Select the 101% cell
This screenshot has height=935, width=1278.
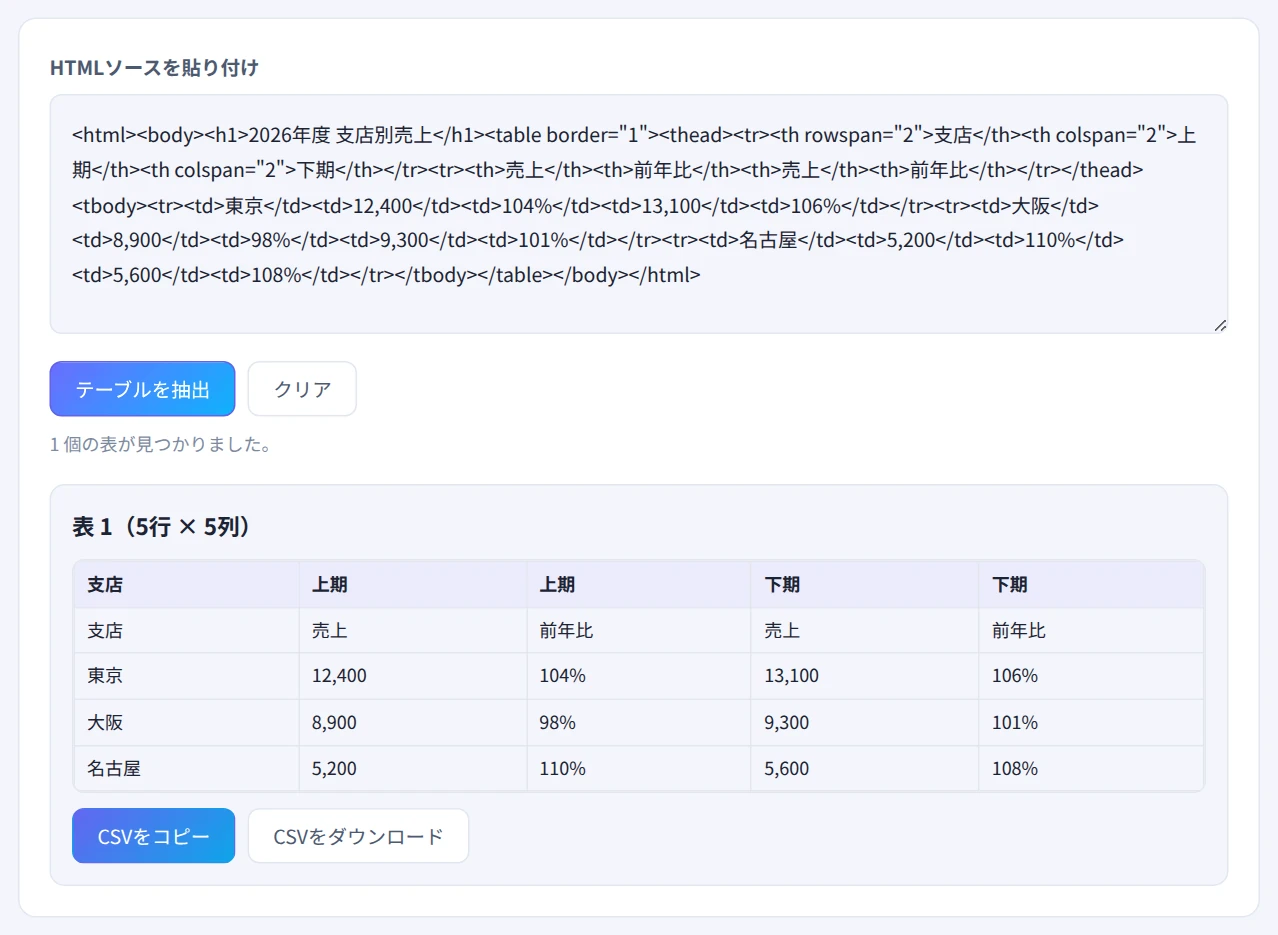(1091, 722)
